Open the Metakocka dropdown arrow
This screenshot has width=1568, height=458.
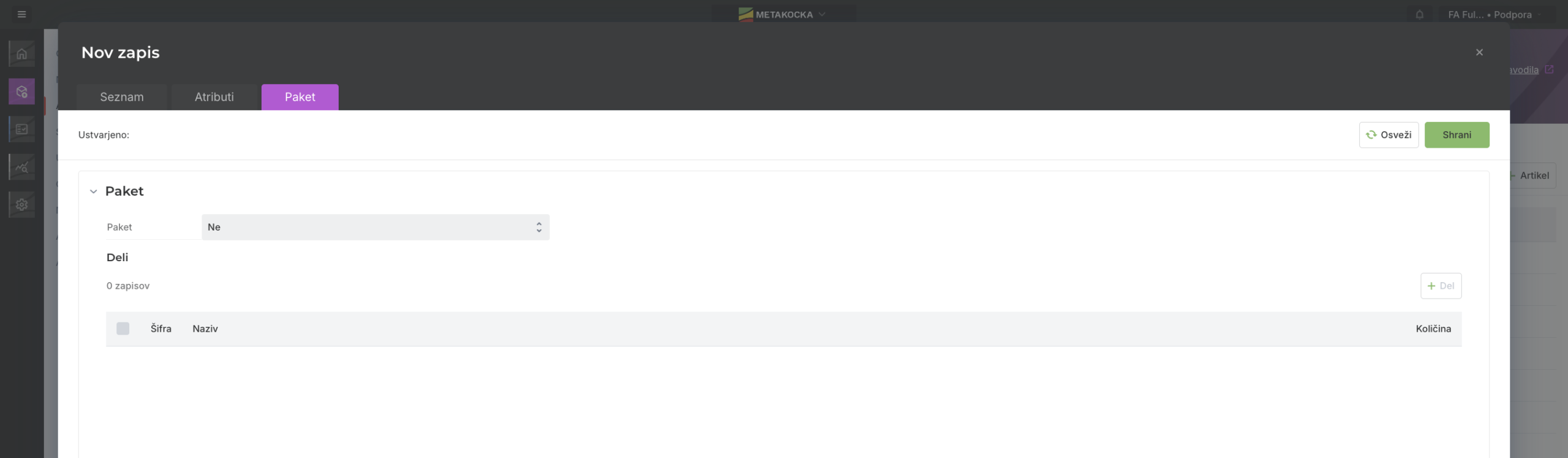822,14
